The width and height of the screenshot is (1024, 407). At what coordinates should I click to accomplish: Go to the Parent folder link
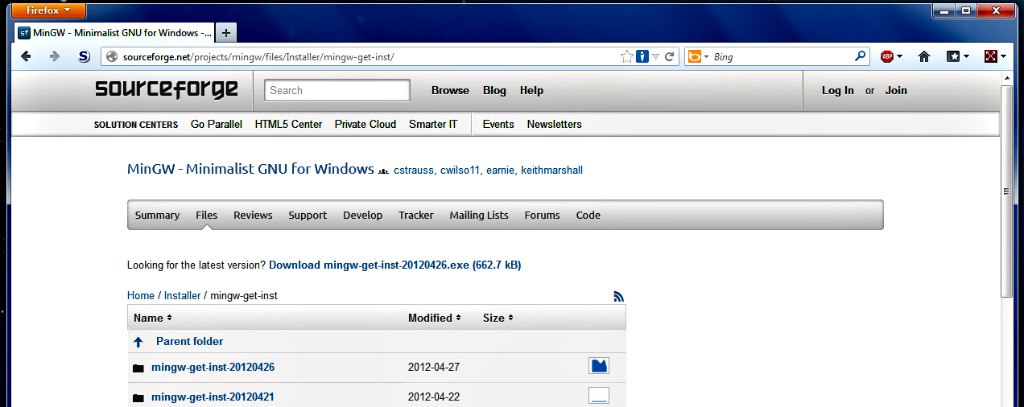189,341
